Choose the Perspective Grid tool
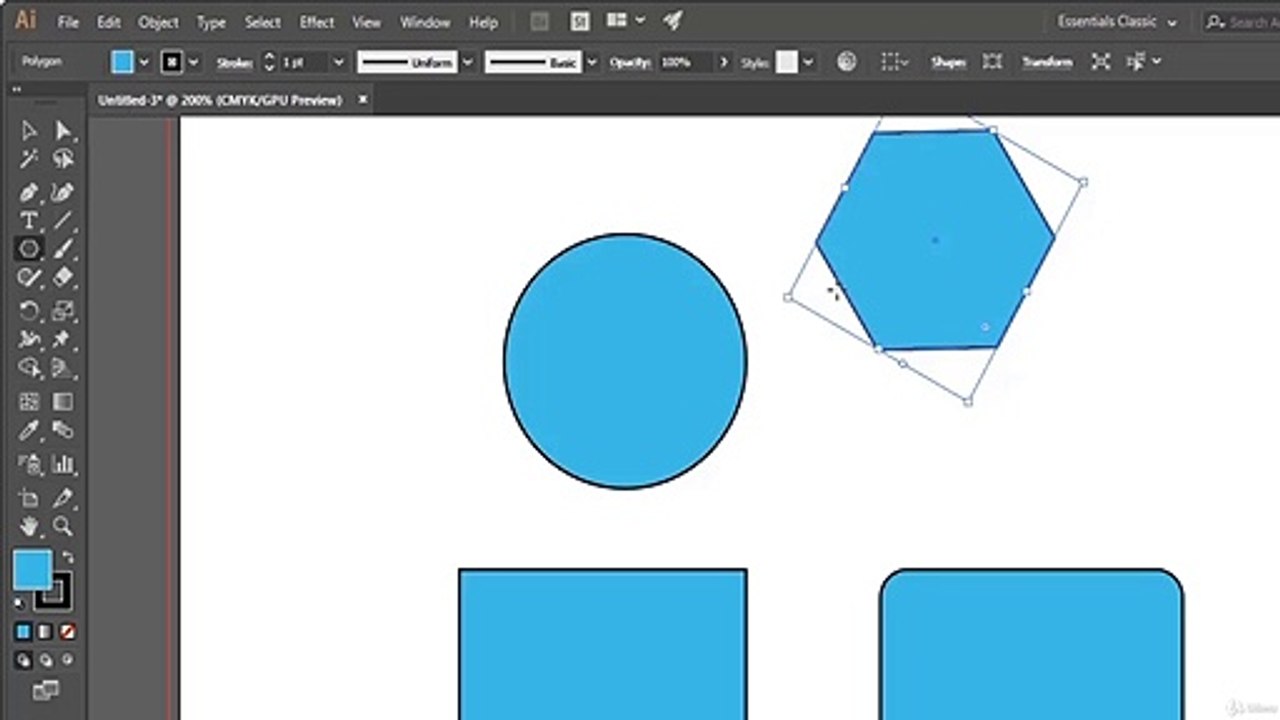Screen dimensions: 1280x720 point(63,368)
